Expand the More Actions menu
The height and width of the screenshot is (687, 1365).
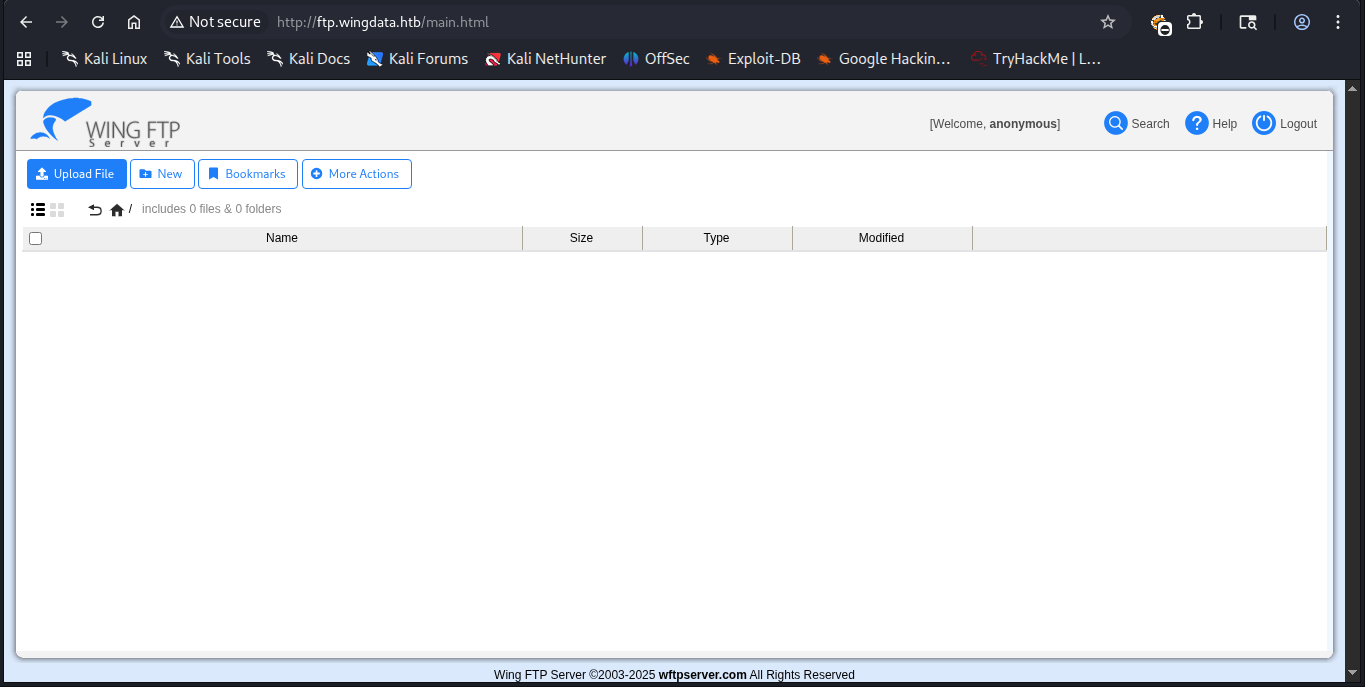pos(357,174)
